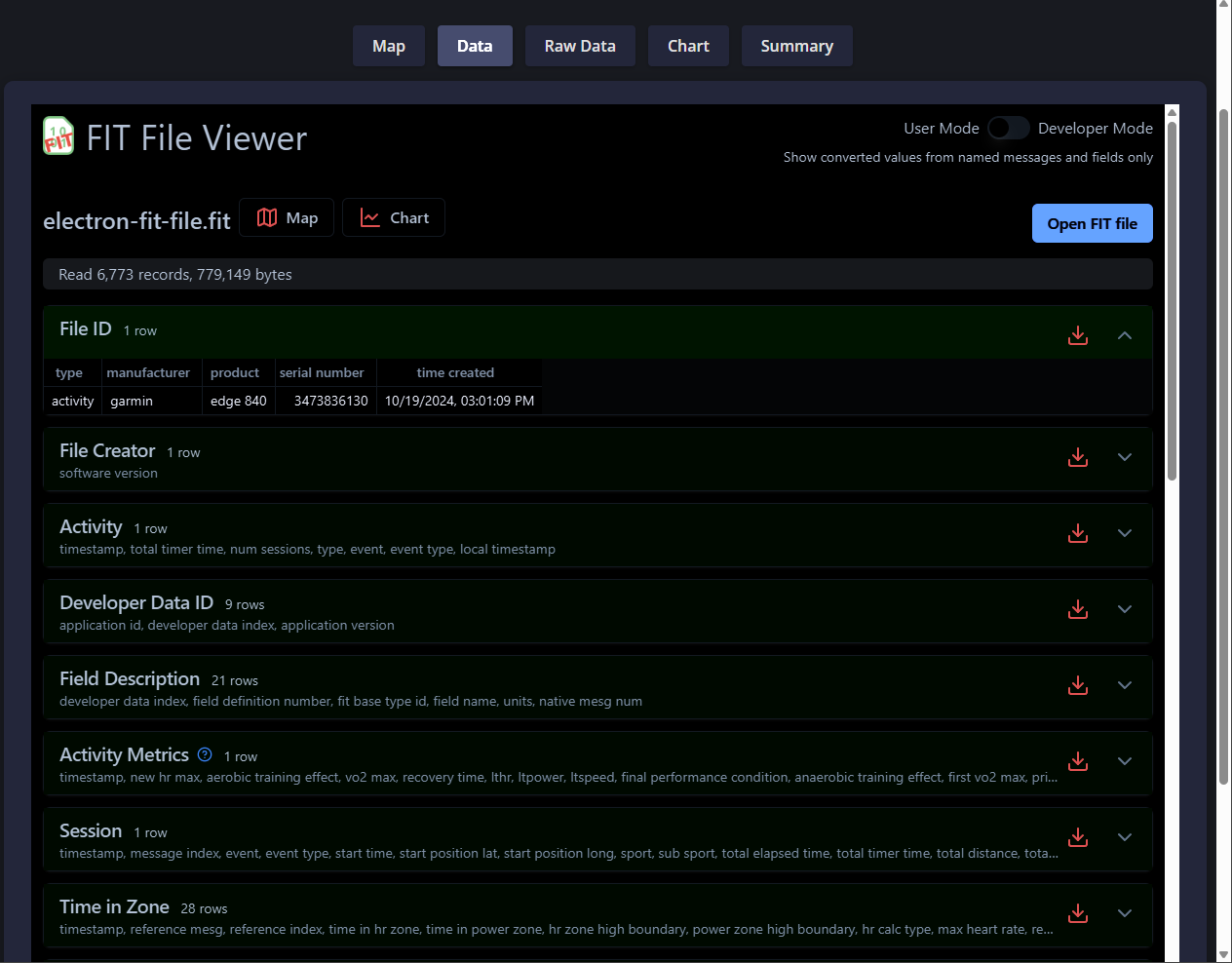Download Developer Data ID rows
The image size is (1232, 963).
click(1078, 609)
